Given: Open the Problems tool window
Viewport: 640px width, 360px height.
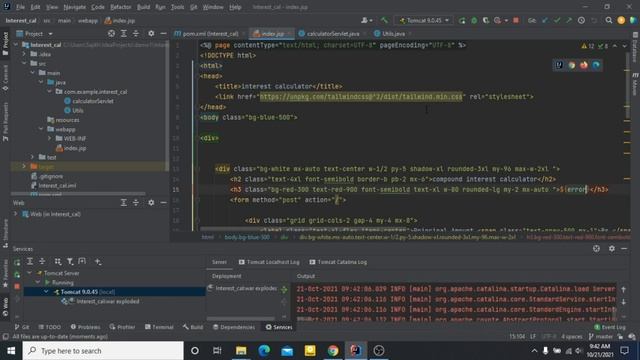Looking at the screenshot, I should 85,327.
